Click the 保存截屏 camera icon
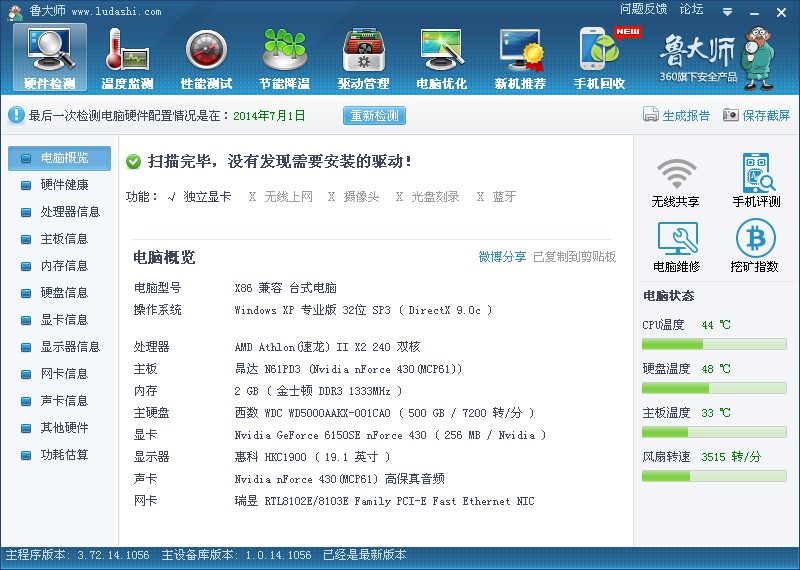 731,115
